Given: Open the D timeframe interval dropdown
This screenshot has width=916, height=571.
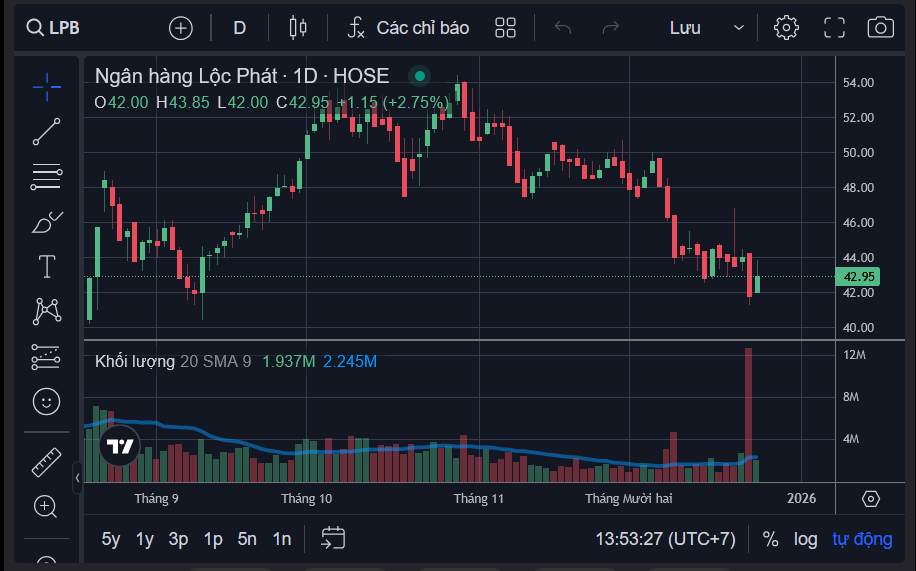Looking at the screenshot, I should click(240, 28).
